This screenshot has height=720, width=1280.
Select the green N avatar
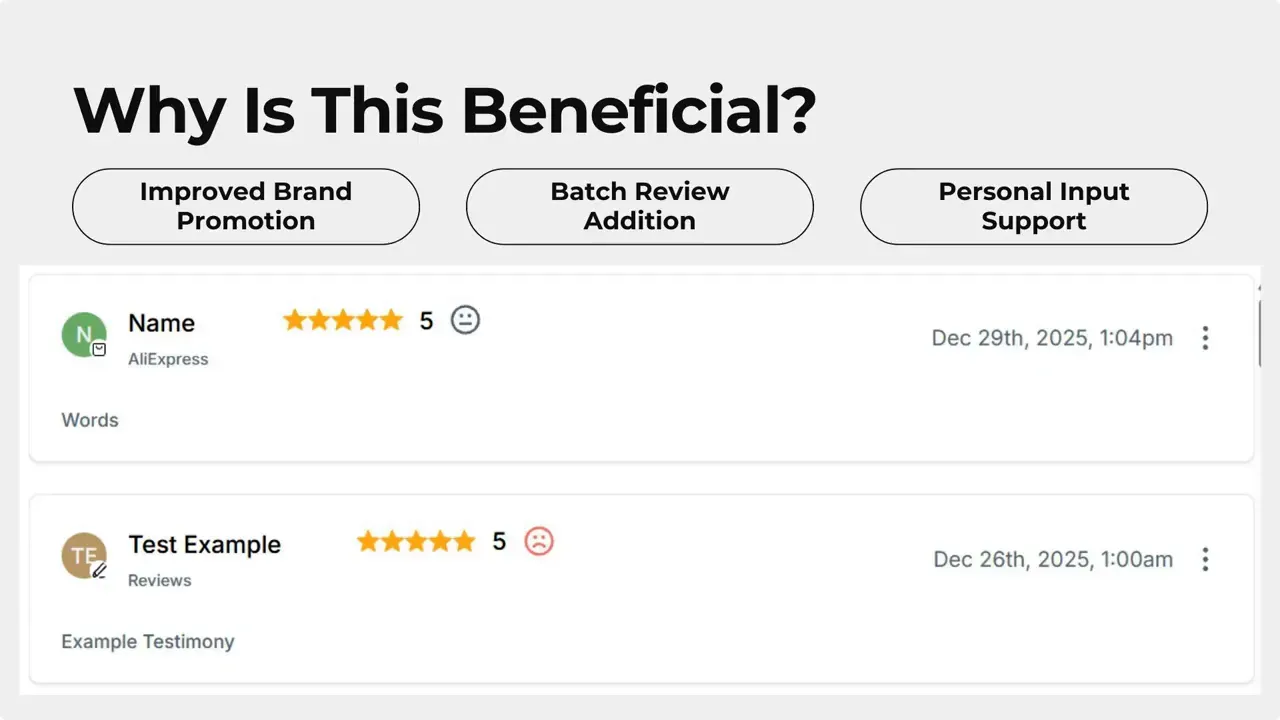[x=84, y=334]
